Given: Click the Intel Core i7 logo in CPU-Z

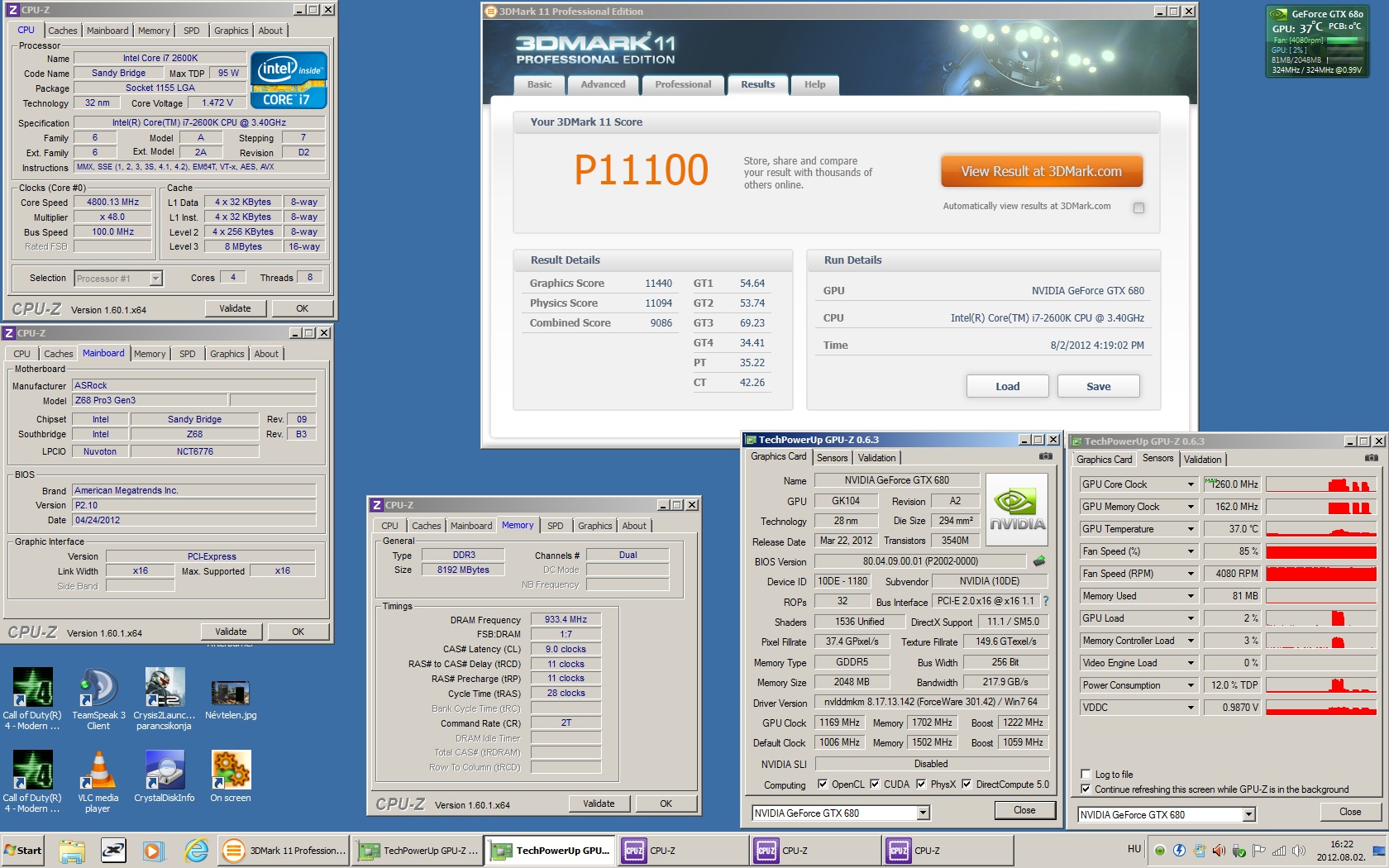Looking at the screenshot, I should point(289,80).
